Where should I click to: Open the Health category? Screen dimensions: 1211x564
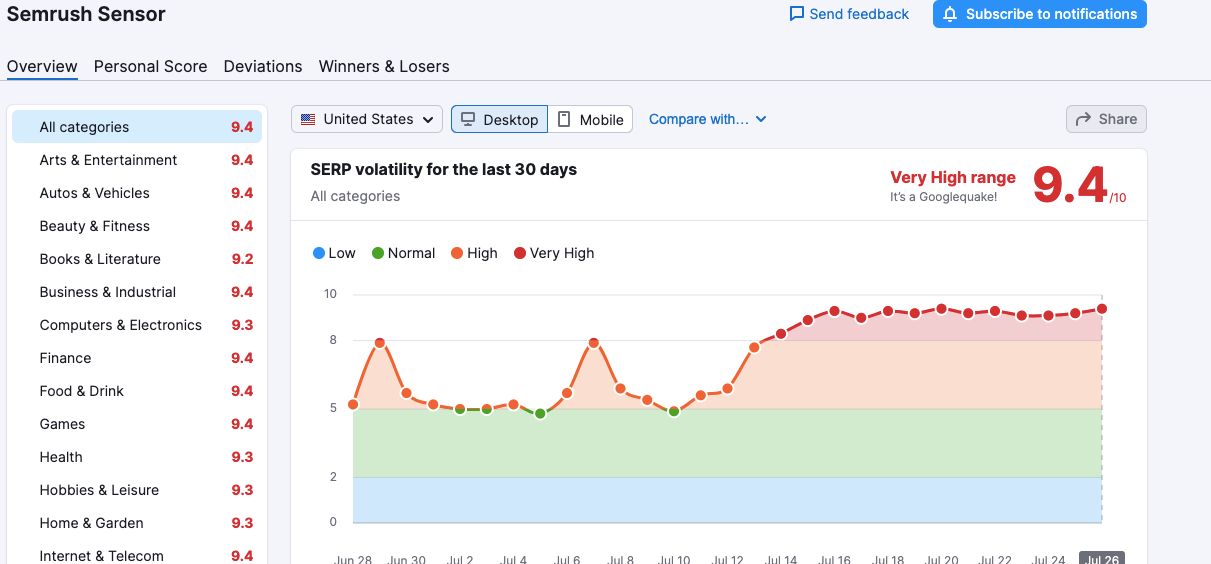tap(137, 457)
